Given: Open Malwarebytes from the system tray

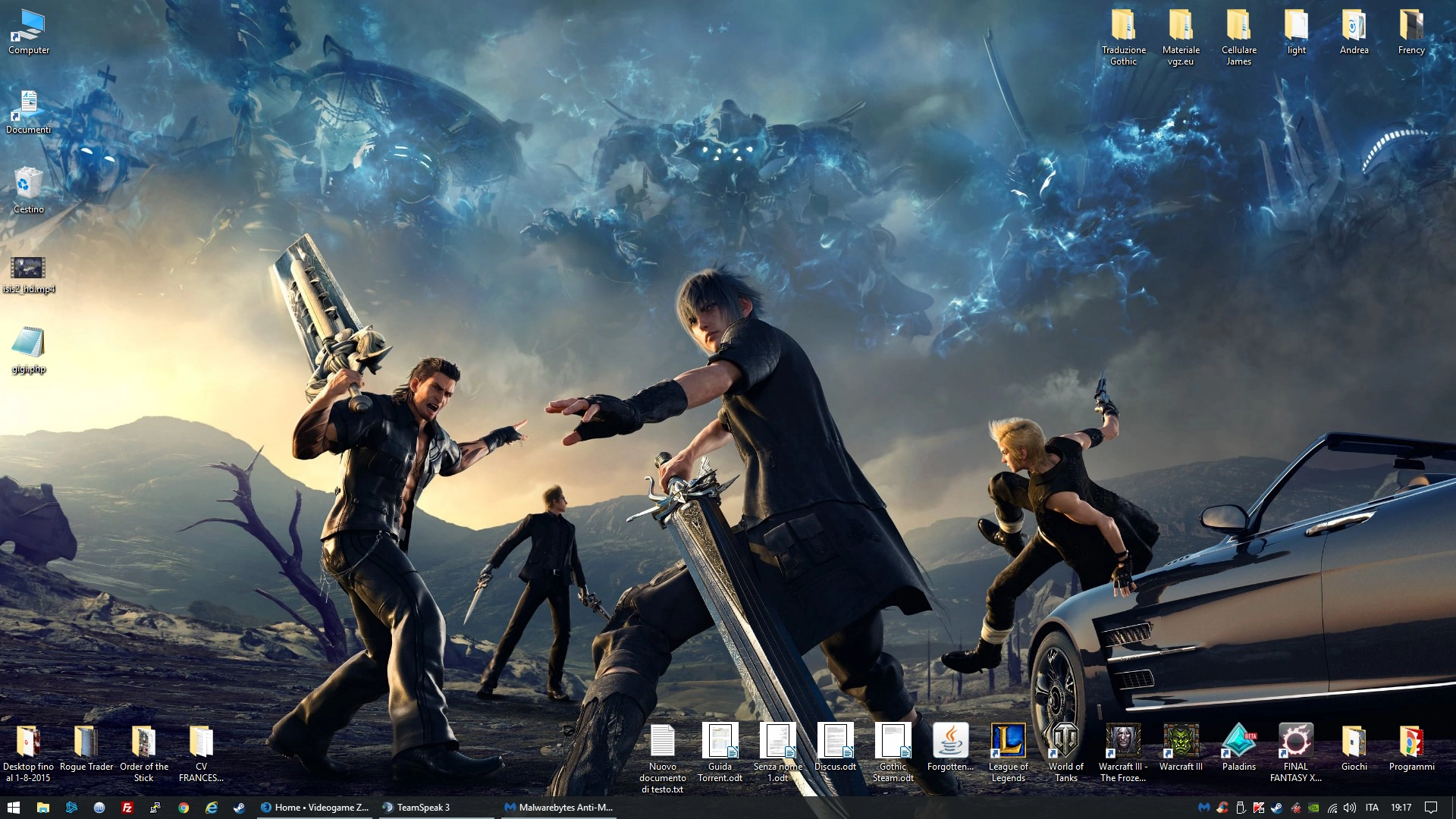Looking at the screenshot, I should pos(1203,808).
